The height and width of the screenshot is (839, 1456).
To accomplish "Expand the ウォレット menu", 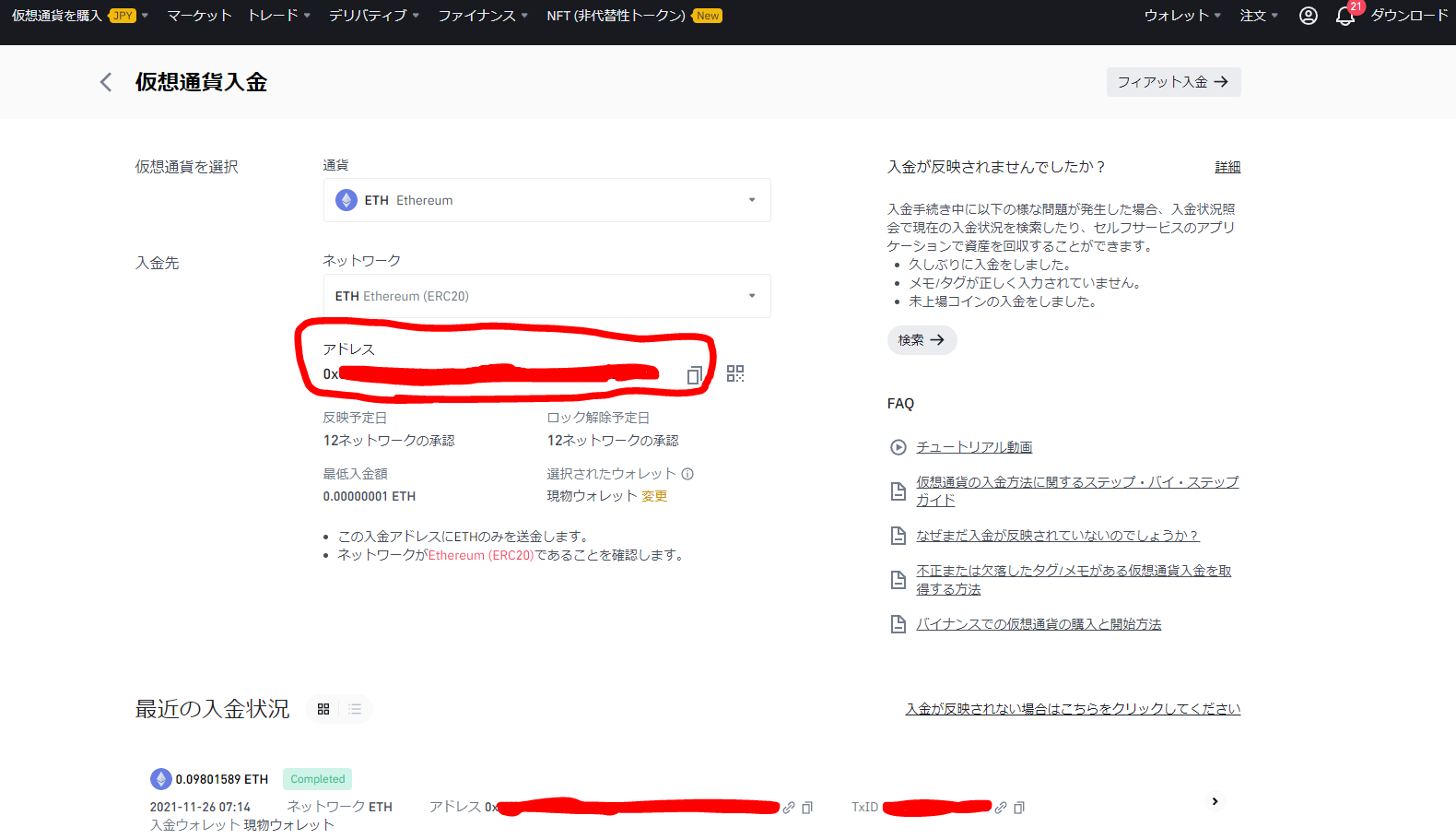I will (x=1182, y=16).
